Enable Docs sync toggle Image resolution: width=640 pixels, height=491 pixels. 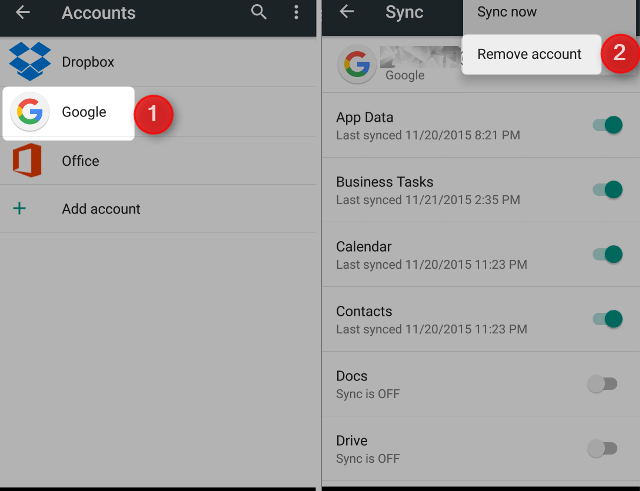tap(602, 384)
